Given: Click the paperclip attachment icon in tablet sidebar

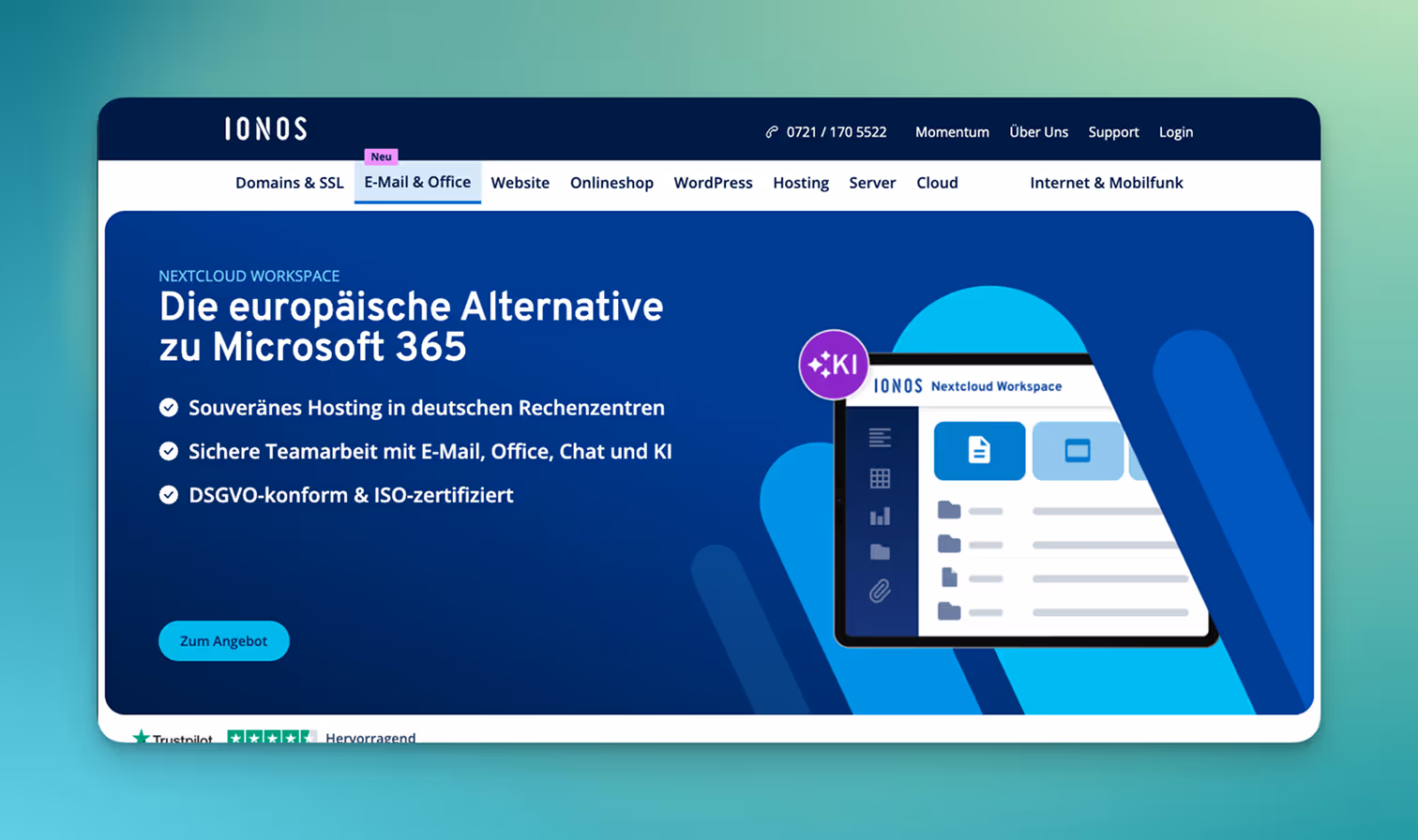Looking at the screenshot, I should coord(880,591).
